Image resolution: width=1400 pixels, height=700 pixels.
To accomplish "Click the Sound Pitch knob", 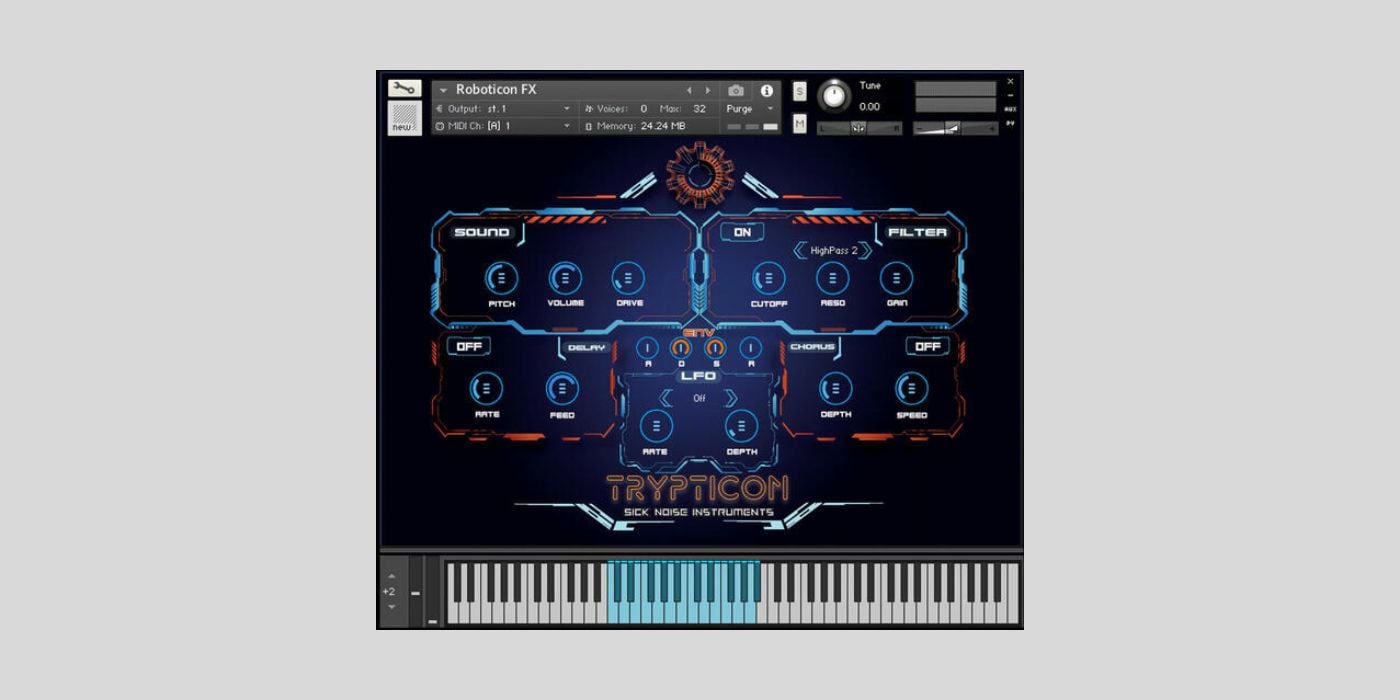I will (501, 278).
